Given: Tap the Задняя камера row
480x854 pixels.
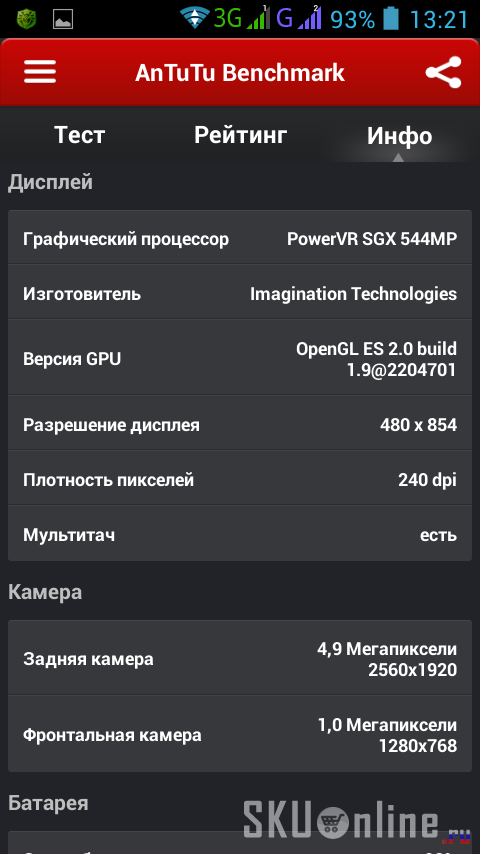Looking at the screenshot, I should 240,658.
